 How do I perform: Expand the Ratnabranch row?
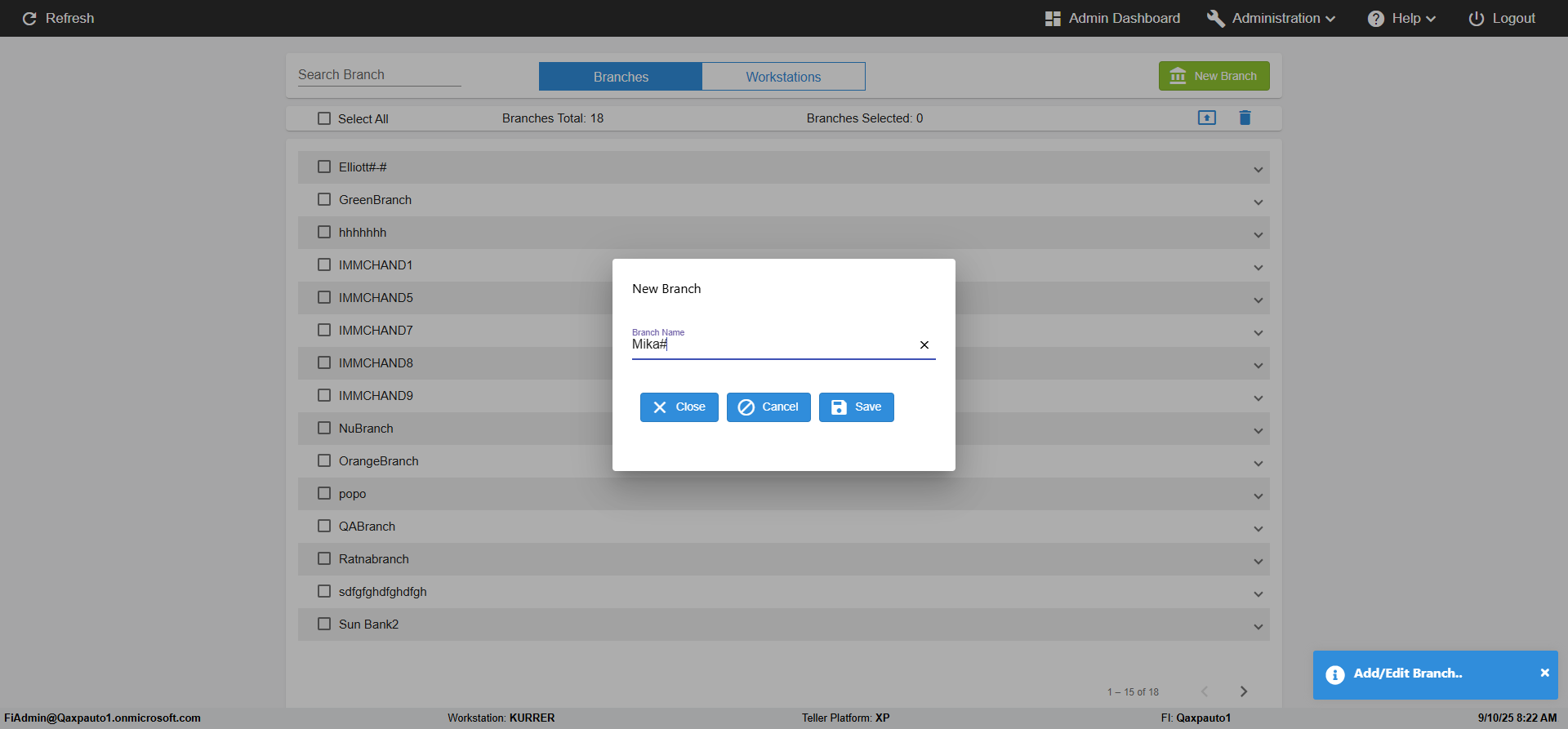point(1258,562)
